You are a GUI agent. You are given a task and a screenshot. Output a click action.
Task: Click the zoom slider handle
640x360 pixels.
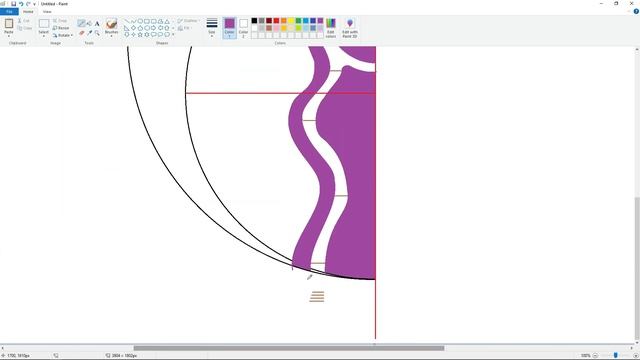[x=616, y=356]
